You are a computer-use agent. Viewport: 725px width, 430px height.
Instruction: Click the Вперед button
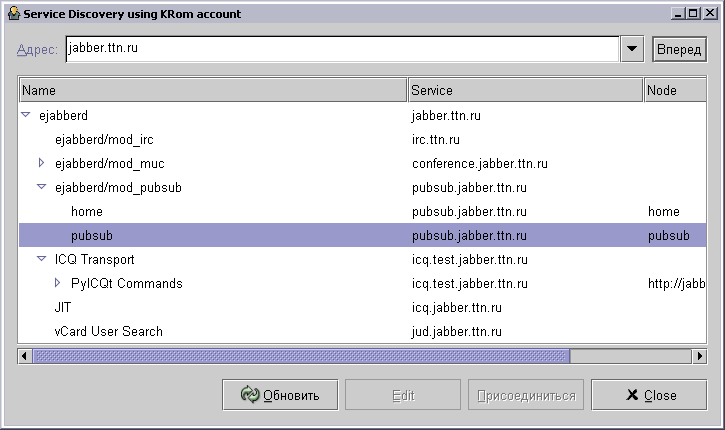coord(679,49)
